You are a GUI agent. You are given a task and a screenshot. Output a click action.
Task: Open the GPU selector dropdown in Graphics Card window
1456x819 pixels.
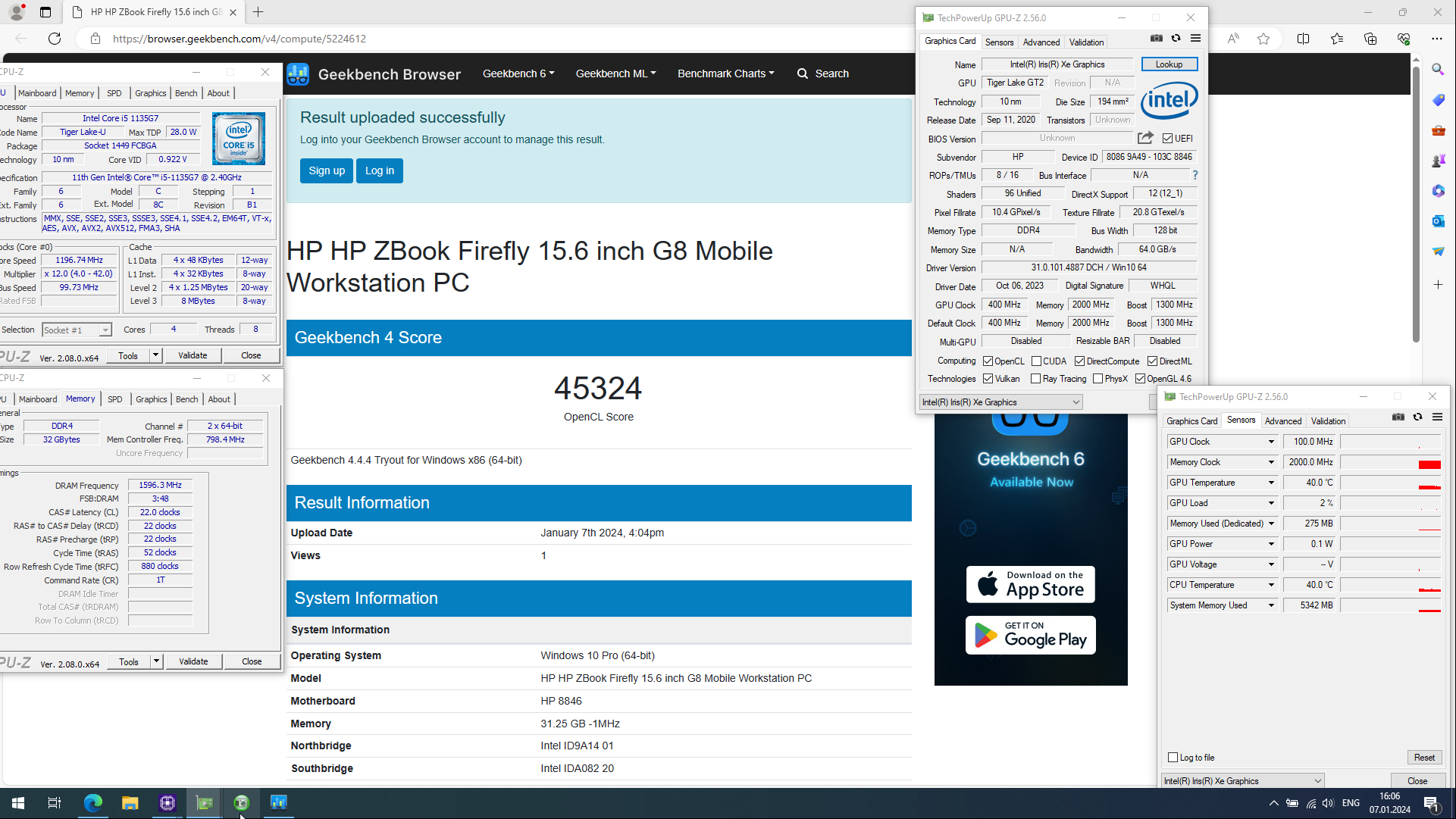[x=1000, y=402]
